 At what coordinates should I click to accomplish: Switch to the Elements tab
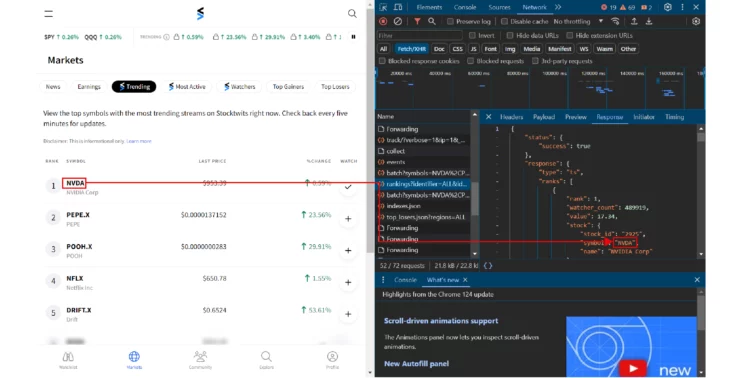tap(429, 7)
